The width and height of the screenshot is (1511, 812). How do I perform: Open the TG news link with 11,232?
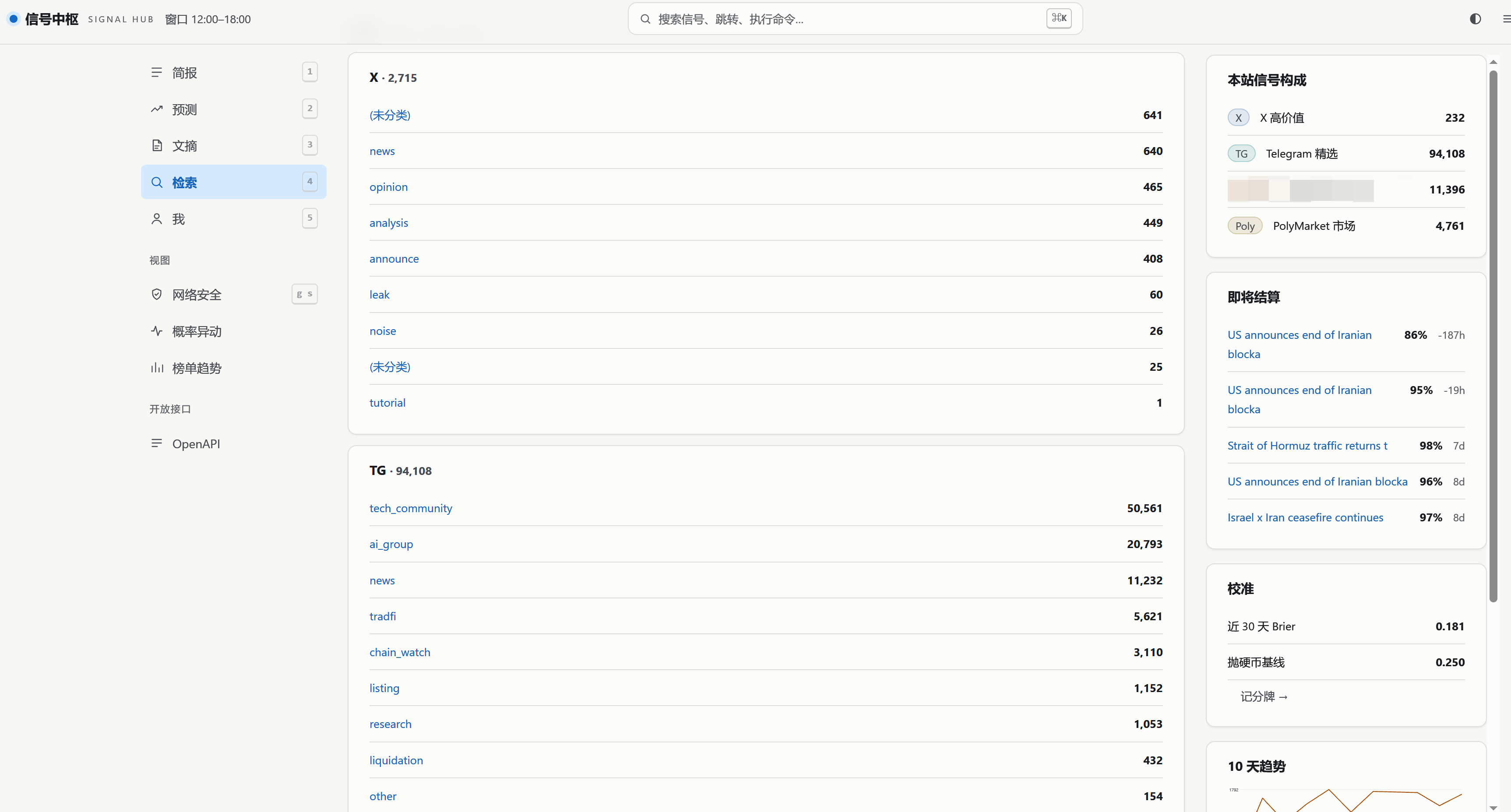382,580
